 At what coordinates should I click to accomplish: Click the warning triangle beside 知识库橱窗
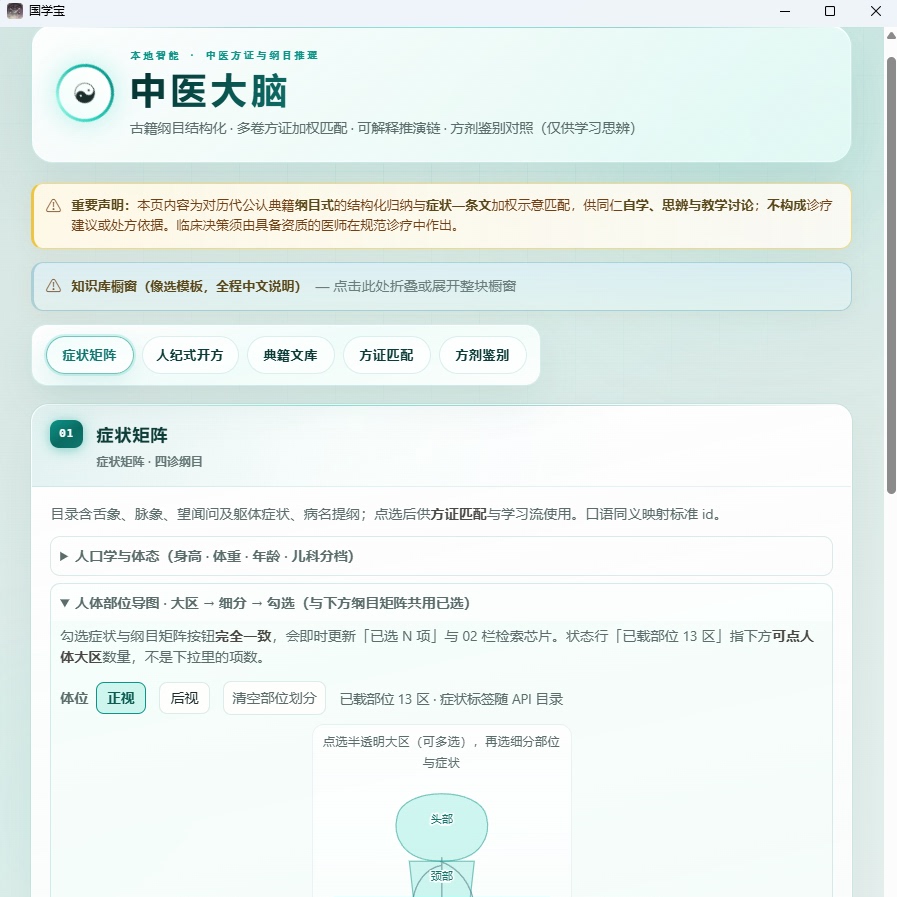click(53, 286)
